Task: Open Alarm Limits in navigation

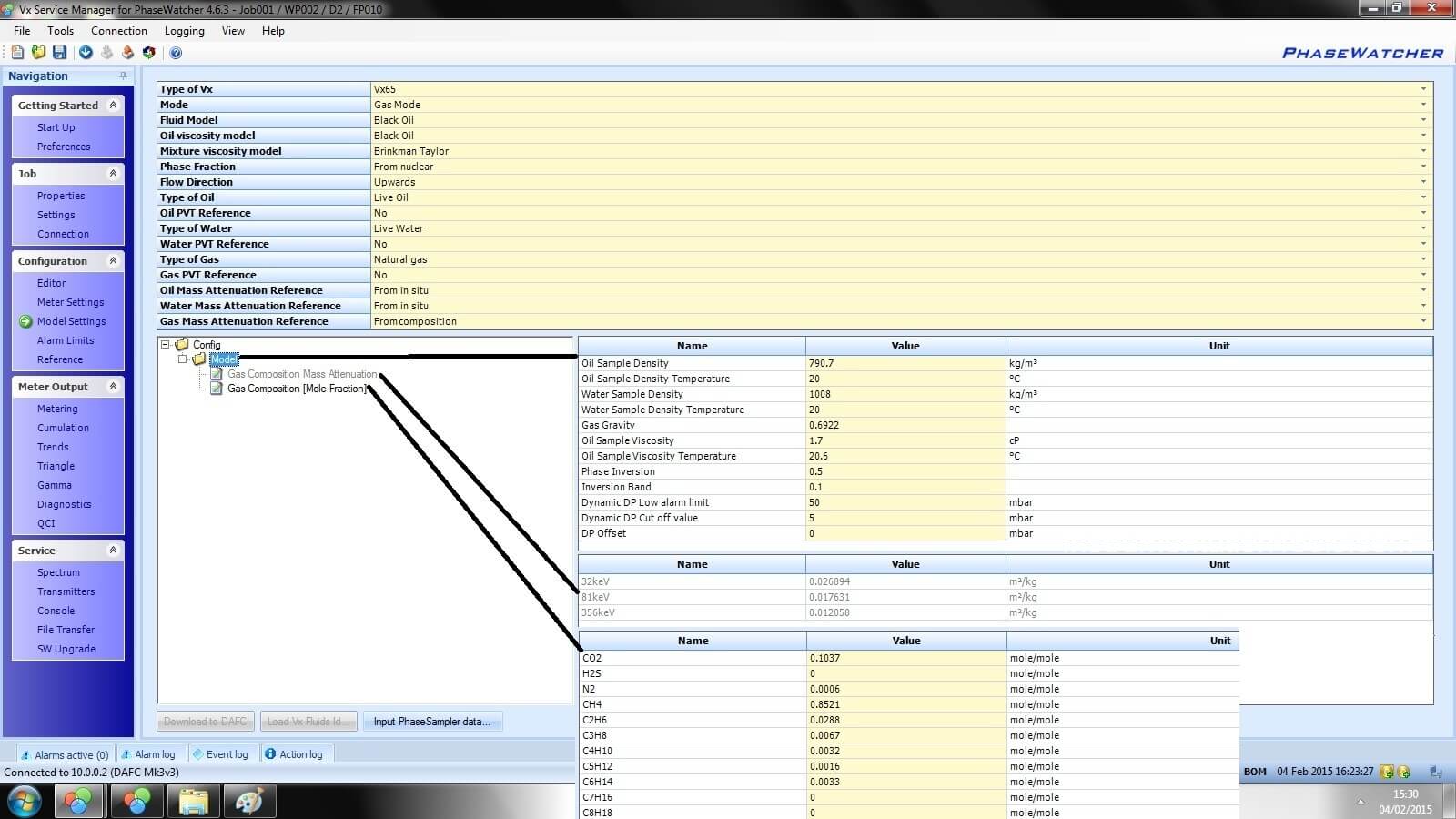Action: pyautogui.click(x=66, y=340)
